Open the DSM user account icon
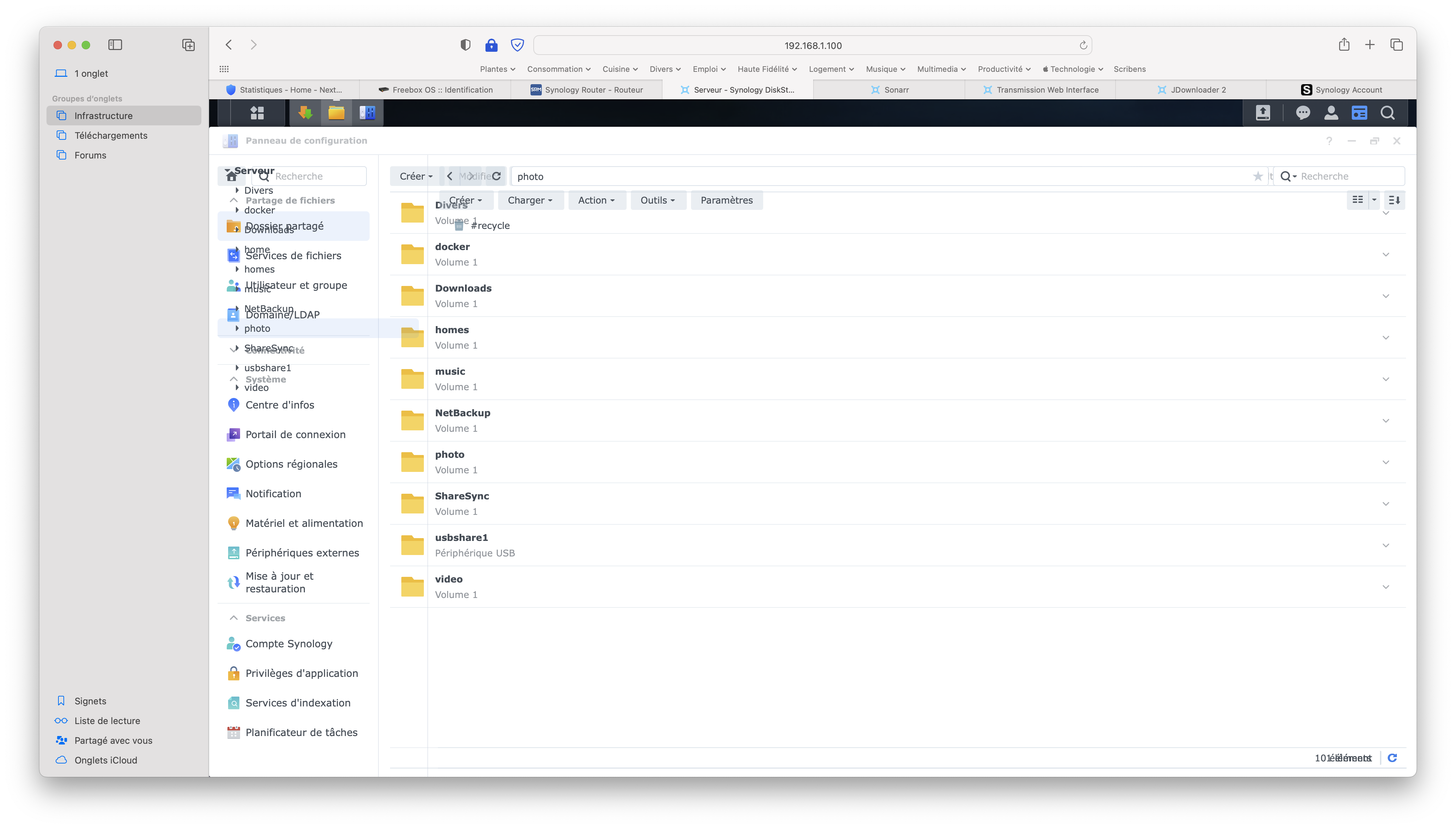1456x829 pixels. click(x=1331, y=113)
